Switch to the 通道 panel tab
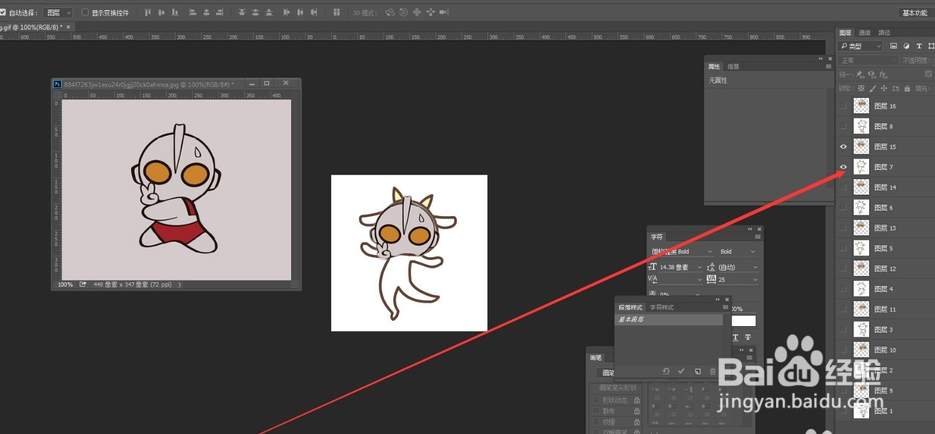 [865, 32]
